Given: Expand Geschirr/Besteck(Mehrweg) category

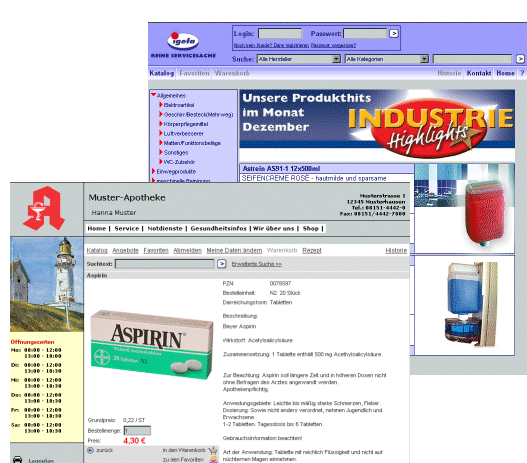Looking at the screenshot, I should pos(161,114).
